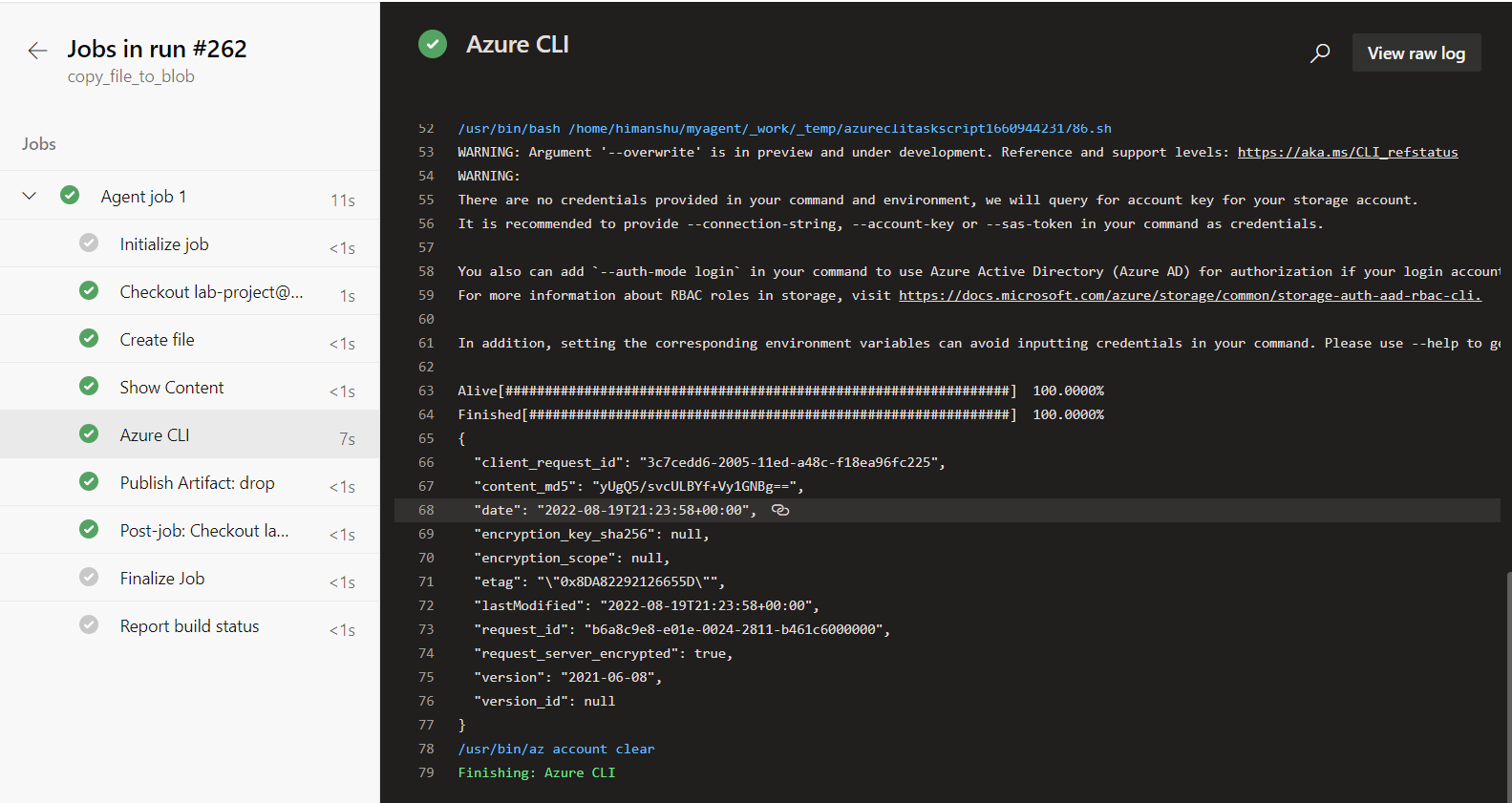Click green check icon beside Publish Artifact

(89, 481)
